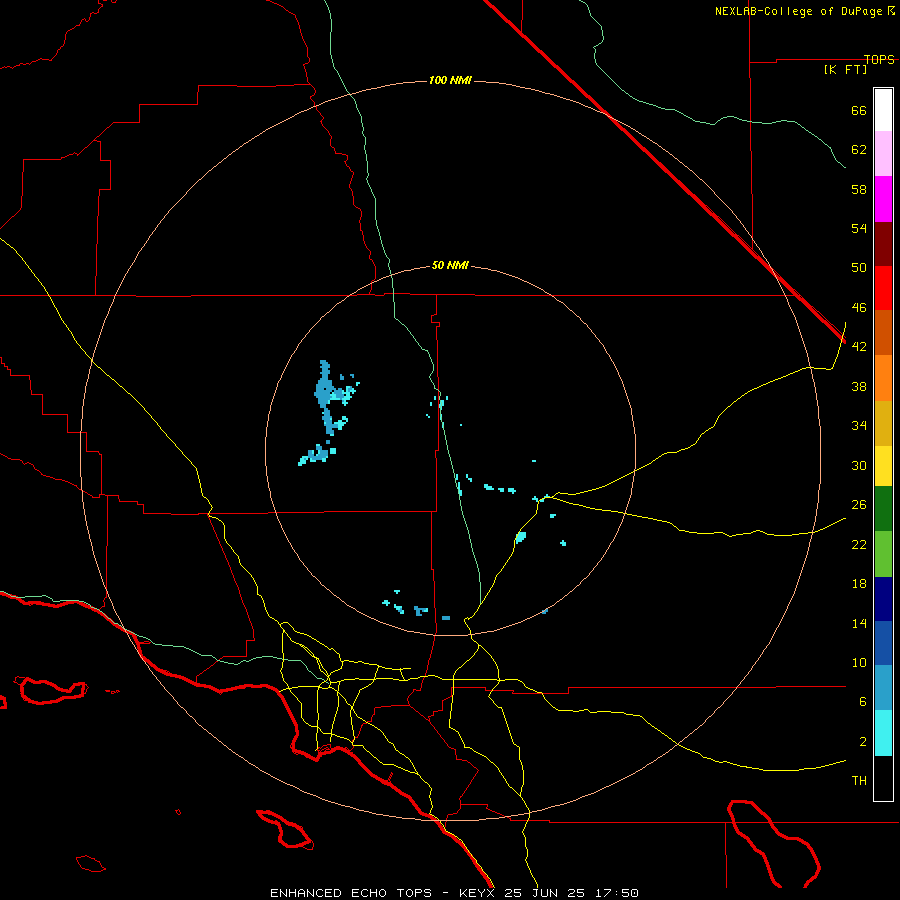900x900 pixels.
Task: Click the '38' legend value
Action: [x=859, y=387]
